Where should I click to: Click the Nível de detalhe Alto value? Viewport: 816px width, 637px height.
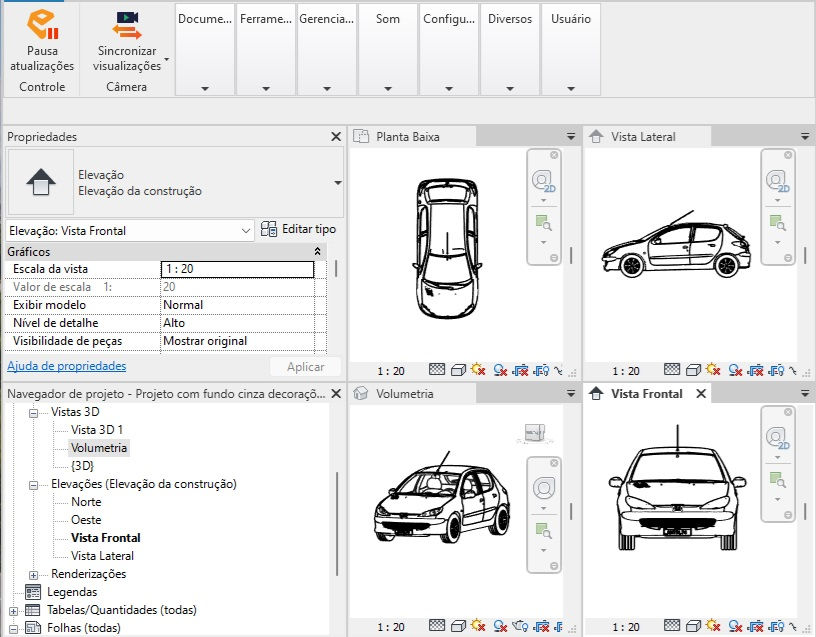click(237, 323)
